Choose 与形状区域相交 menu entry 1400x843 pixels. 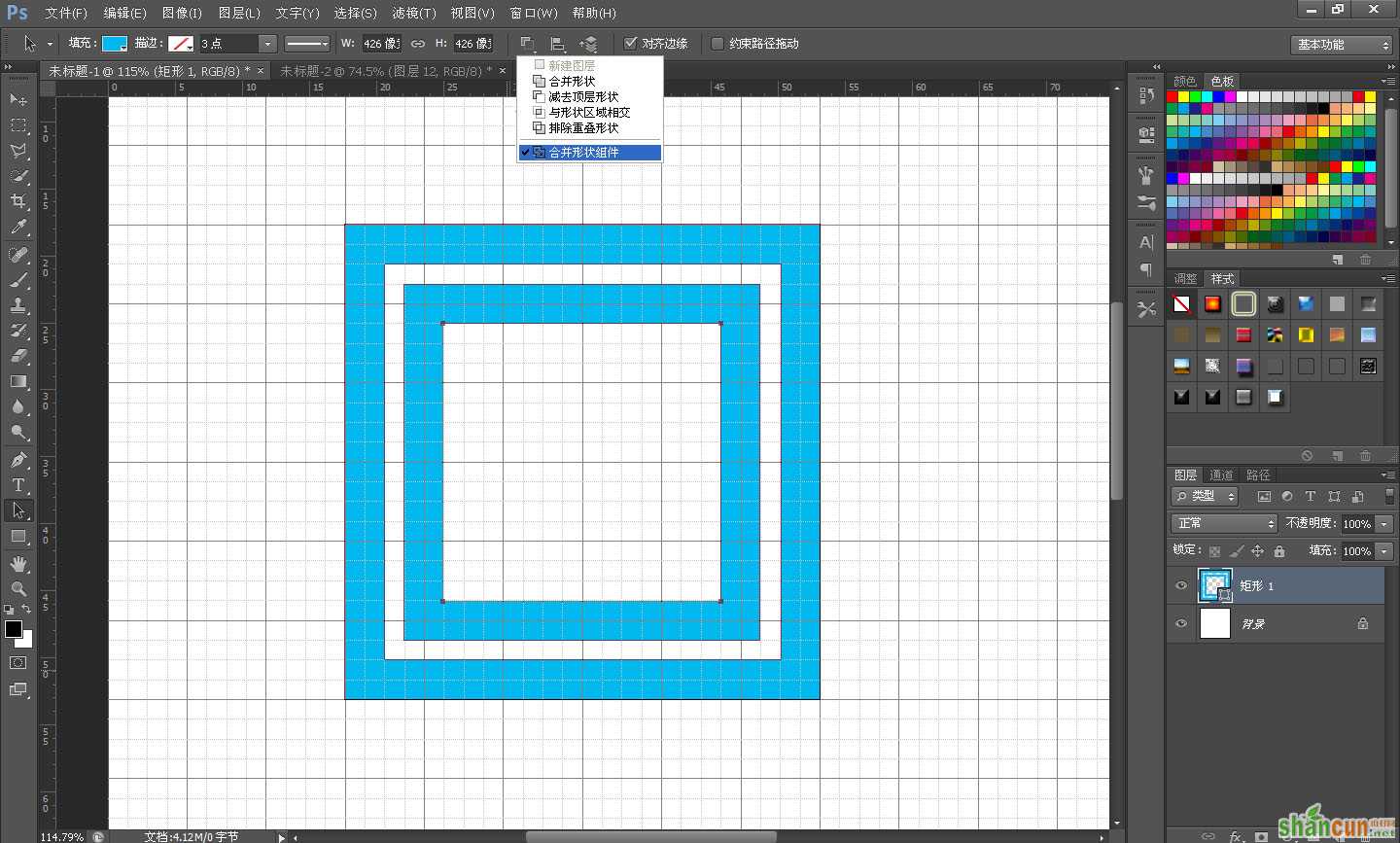pos(589,112)
